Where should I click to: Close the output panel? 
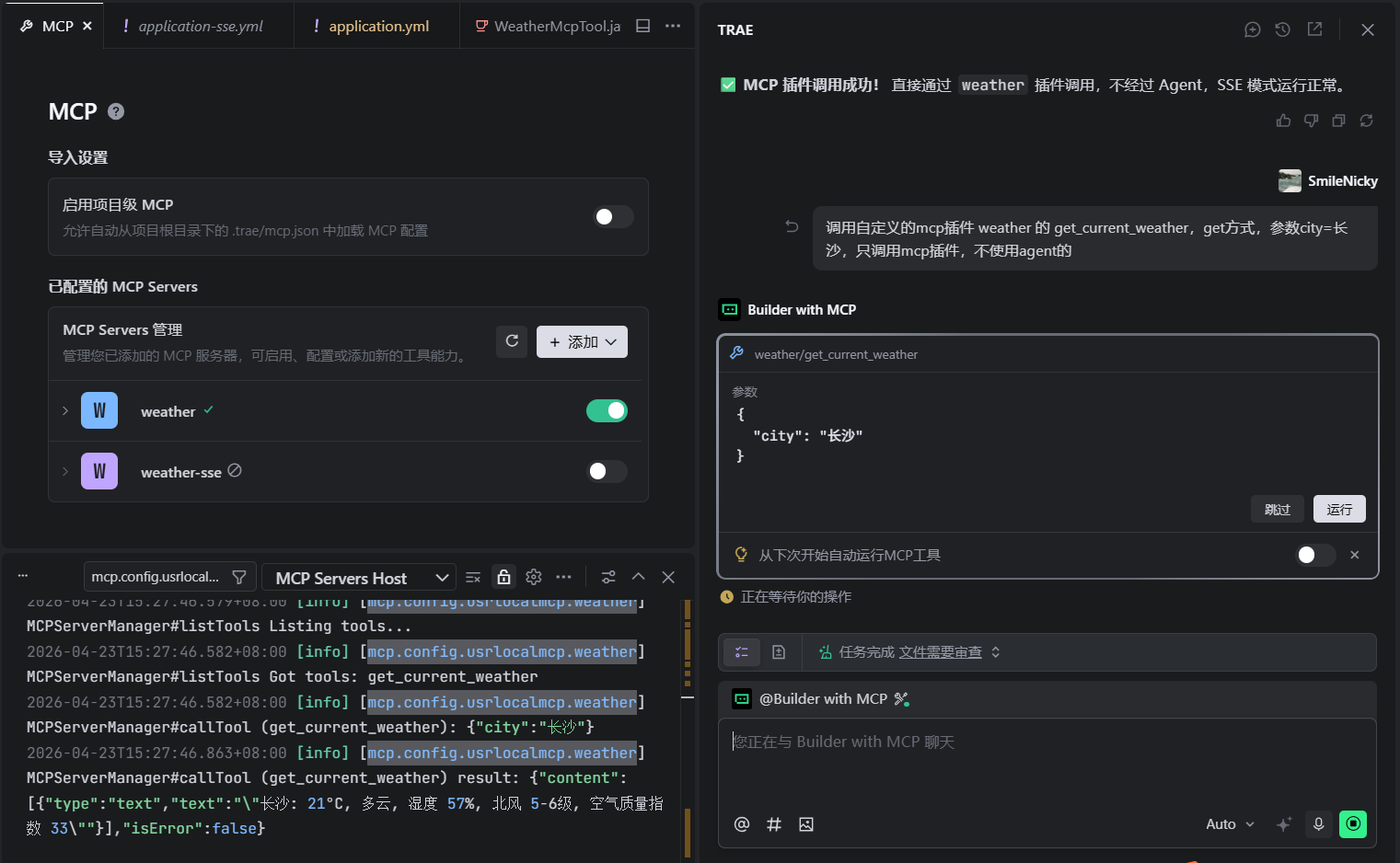coord(668,577)
